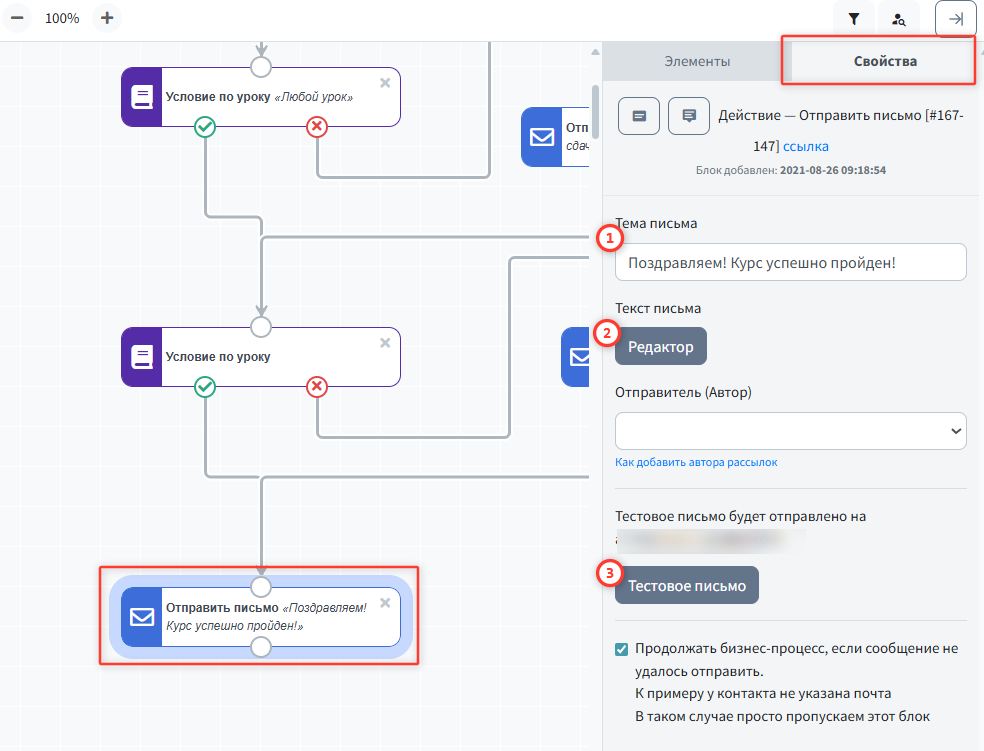Screen dimensions: 984x751
Task: Click the speech-bubble comment icon beside Действие title
Action: coord(688,116)
